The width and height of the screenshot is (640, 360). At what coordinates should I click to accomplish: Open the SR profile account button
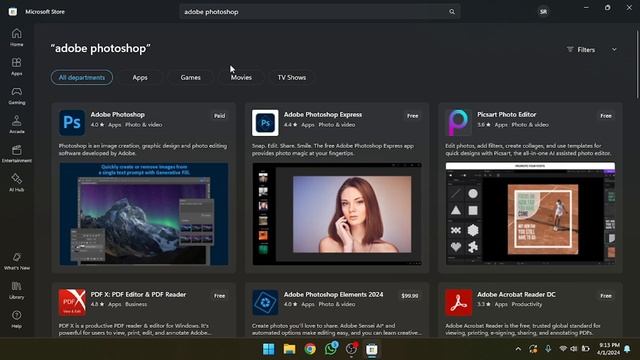pyautogui.click(x=543, y=12)
